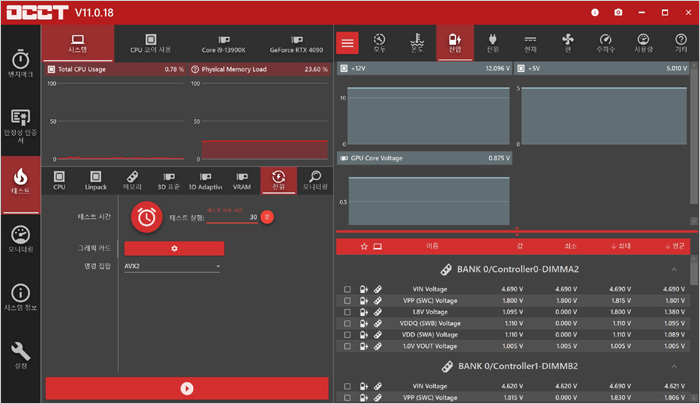Switch to the Core i9-13900K tab
This screenshot has width=700, height=404.
click(223, 43)
